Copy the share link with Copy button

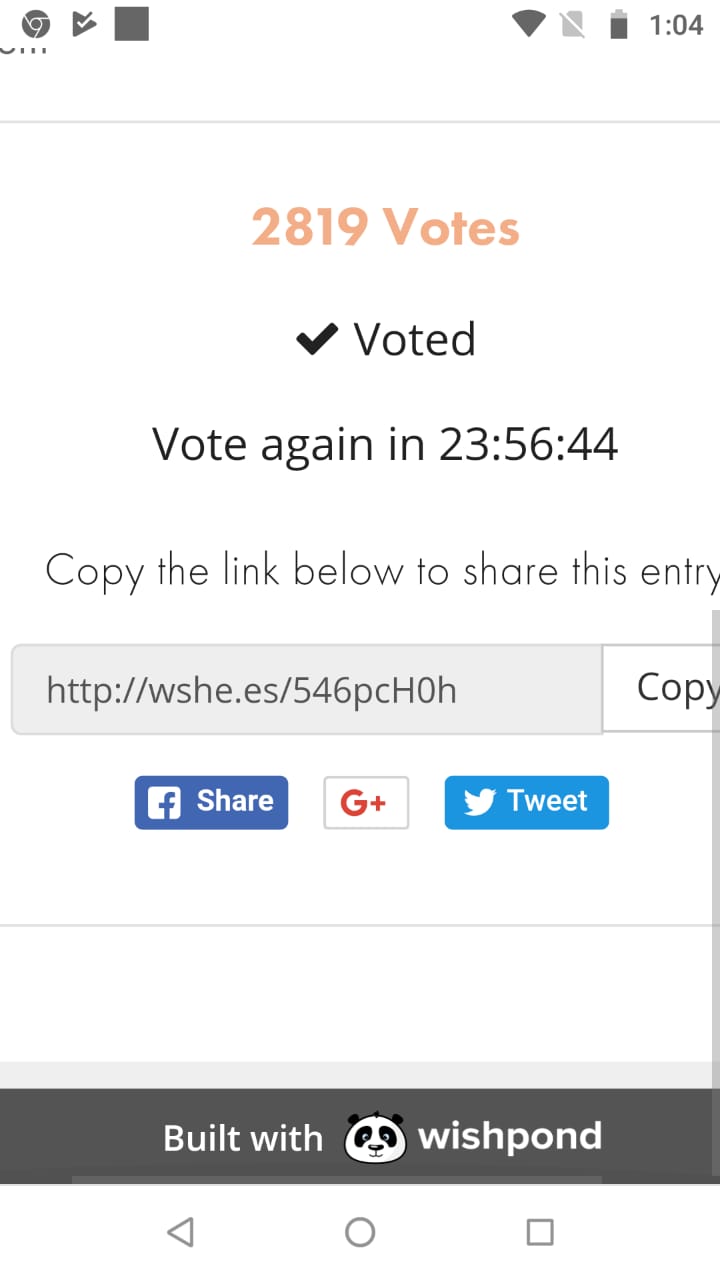(661, 689)
